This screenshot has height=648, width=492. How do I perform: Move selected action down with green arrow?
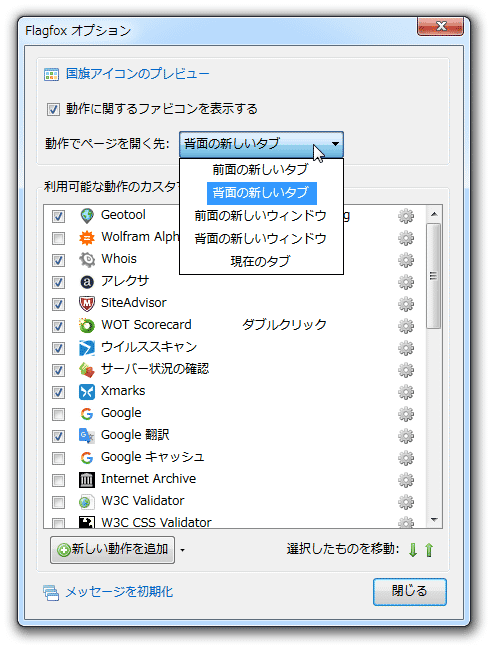coord(413,550)
